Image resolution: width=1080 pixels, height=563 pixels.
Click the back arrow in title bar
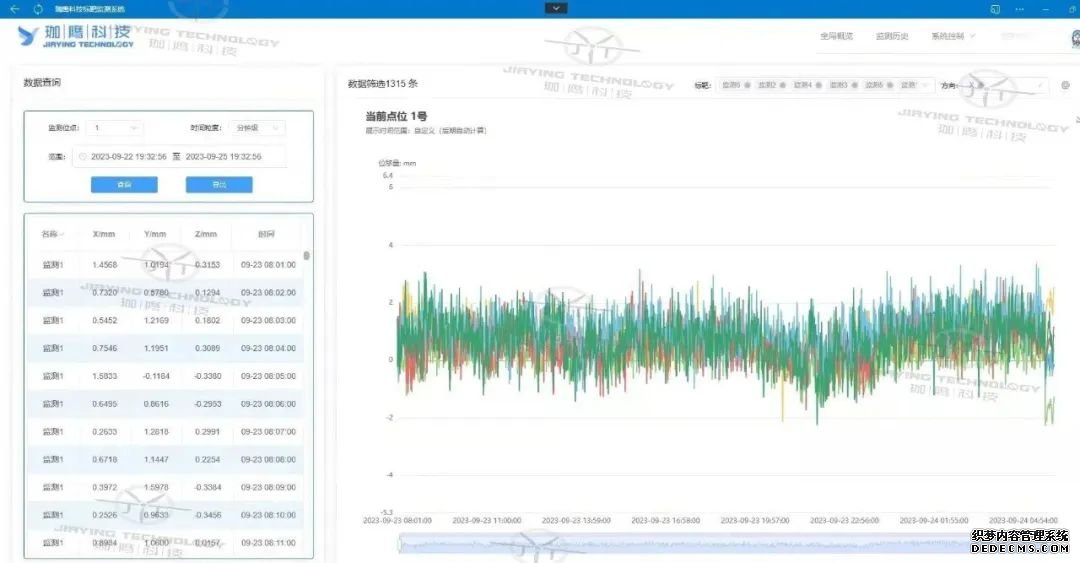14,8
